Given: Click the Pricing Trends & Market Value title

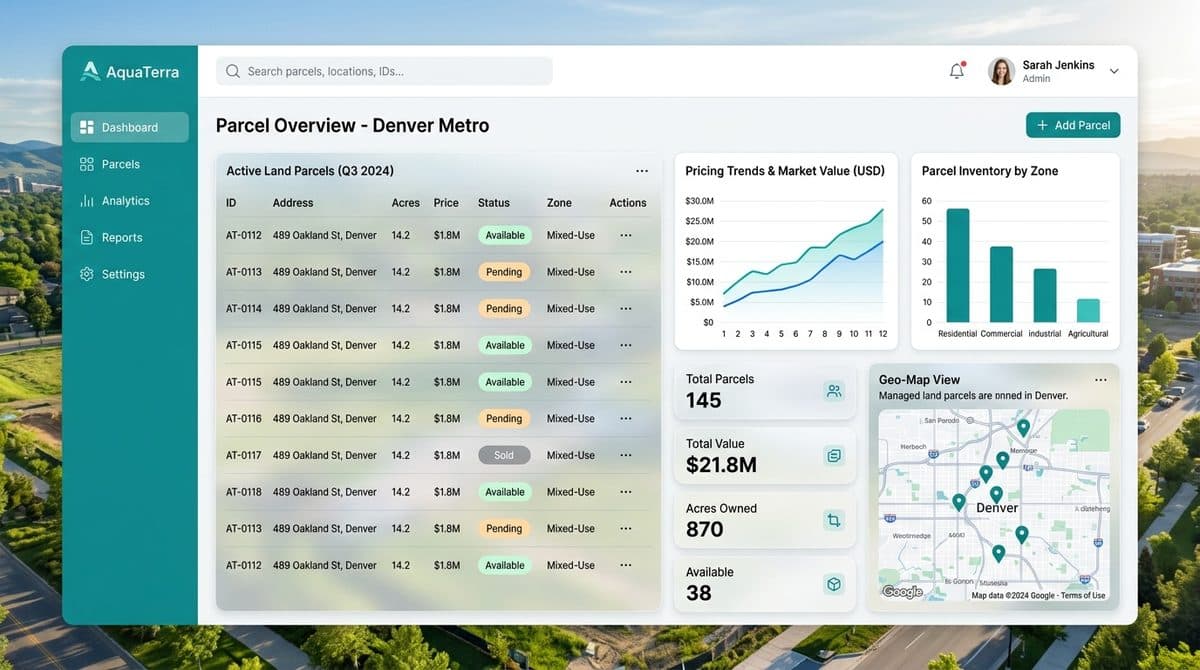Looking at the screenshot, I should (785, 171).
